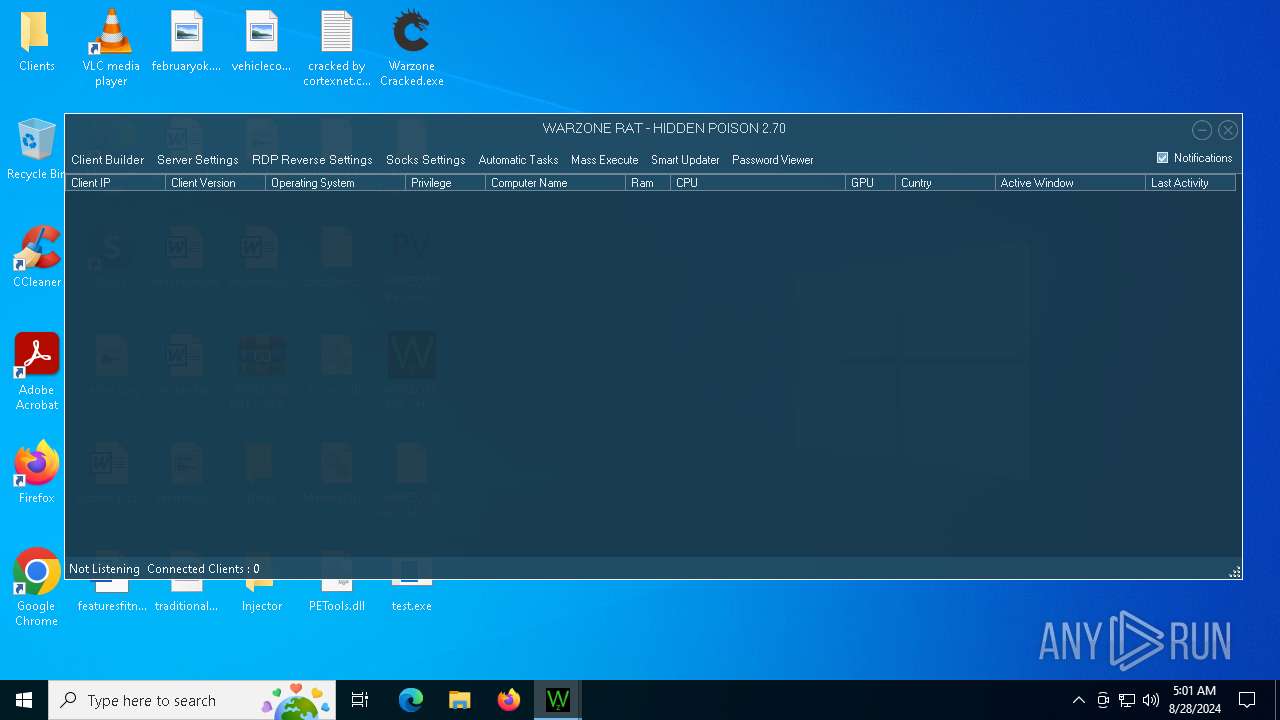This screenshot has width=1280, height=720.
Task: Open Automatic Tasks menu
Action: click(518, 160)
